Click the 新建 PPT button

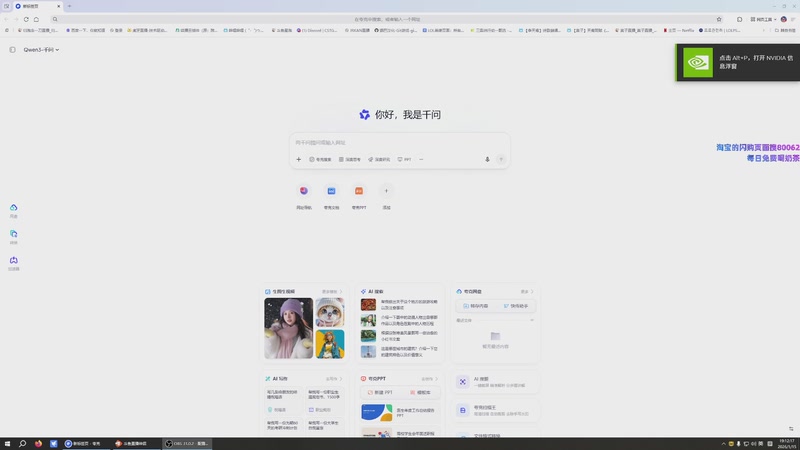pos(380,392)
